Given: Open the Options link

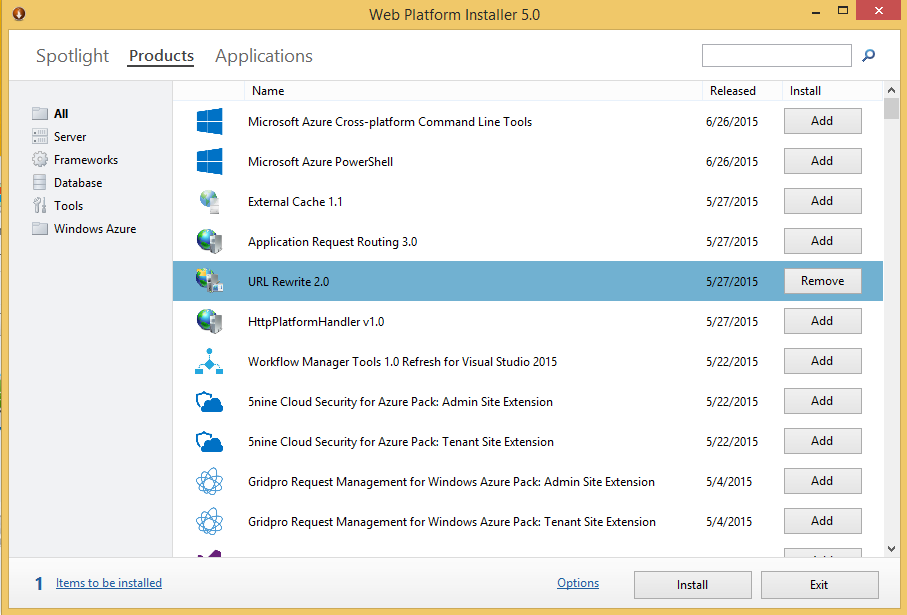Looking at the screenshot, I should pos(578,583).
